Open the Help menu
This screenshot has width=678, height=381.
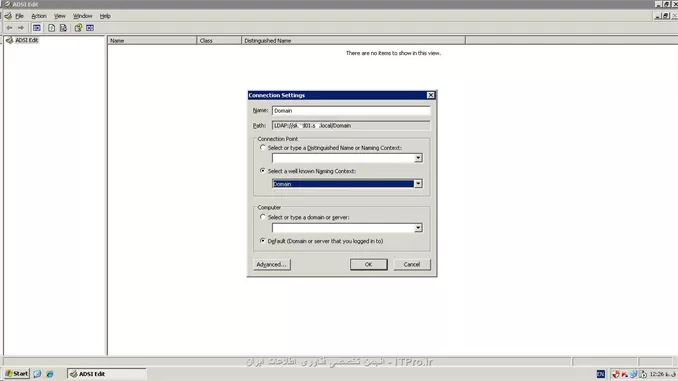point(105,16)
